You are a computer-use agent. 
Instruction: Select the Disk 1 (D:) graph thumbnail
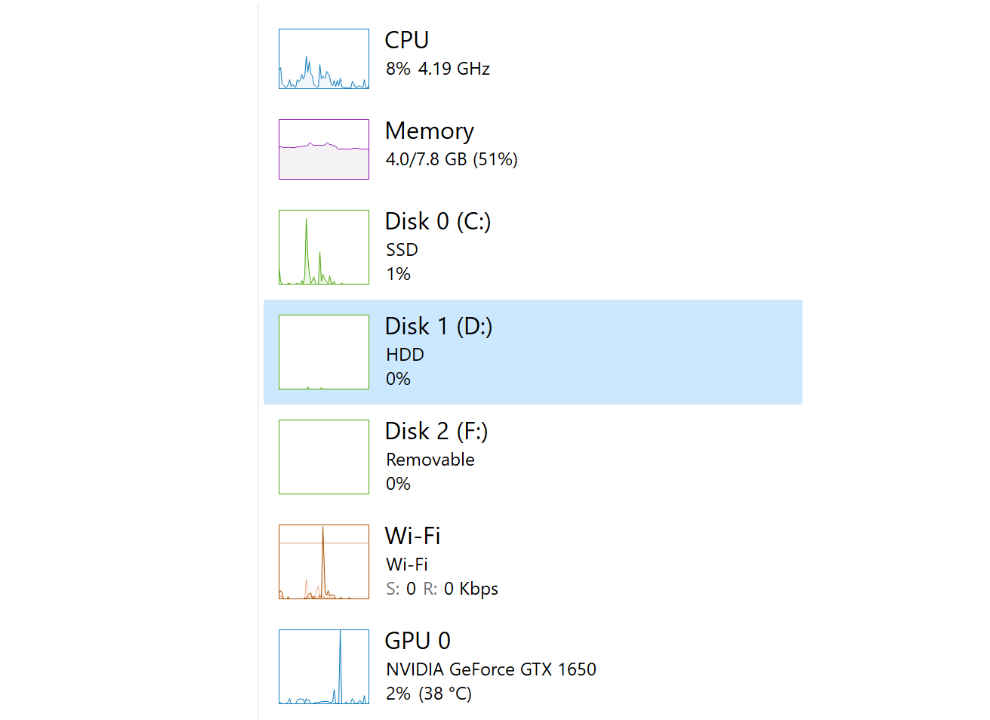point(323,352)
